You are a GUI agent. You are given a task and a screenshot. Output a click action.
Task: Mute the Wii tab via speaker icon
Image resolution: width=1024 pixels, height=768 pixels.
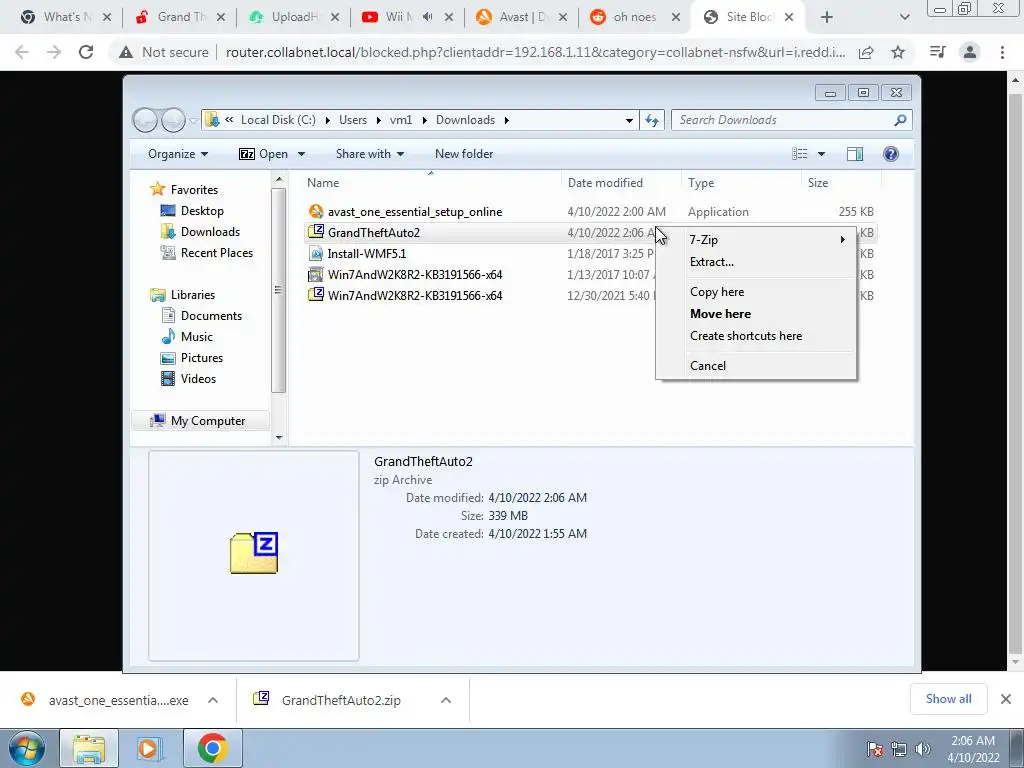pos(428,17)
